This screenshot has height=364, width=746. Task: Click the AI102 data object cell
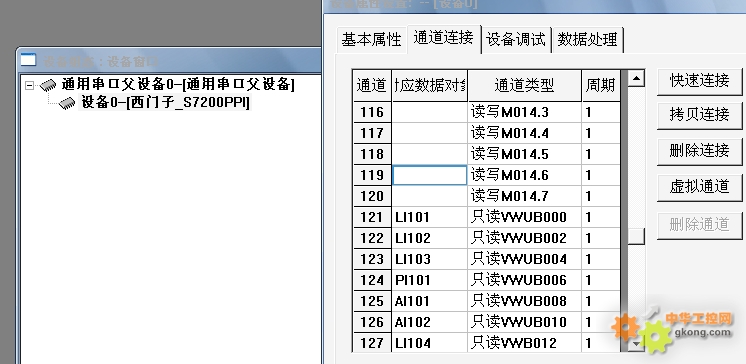430,322
